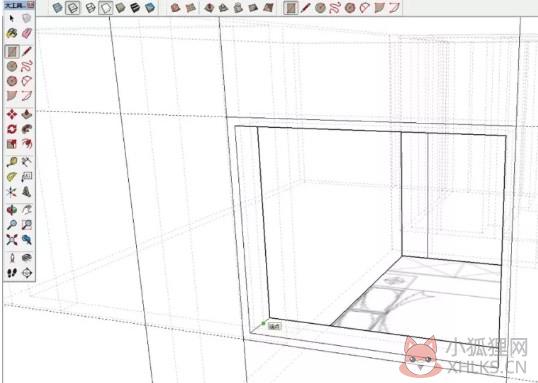This screenshot has height=383, width=538.
Task: Switch to Wireframe style
Action: tap(90, 8)
